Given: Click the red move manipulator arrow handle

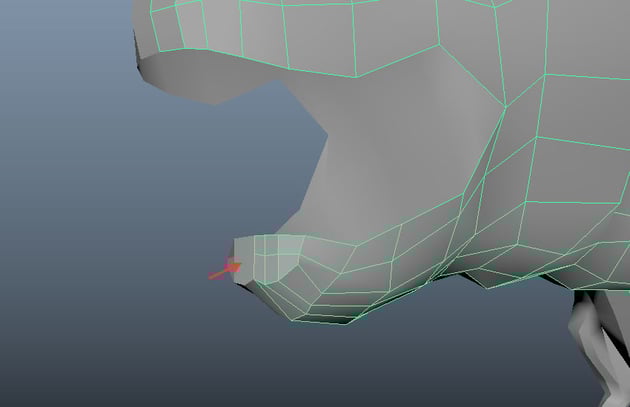Looking at the screenshot, I should (x=225, y=270).
